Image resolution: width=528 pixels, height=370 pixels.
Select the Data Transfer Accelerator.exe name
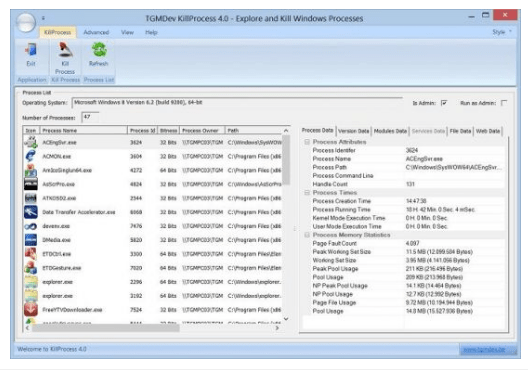(x=79, y=212)
